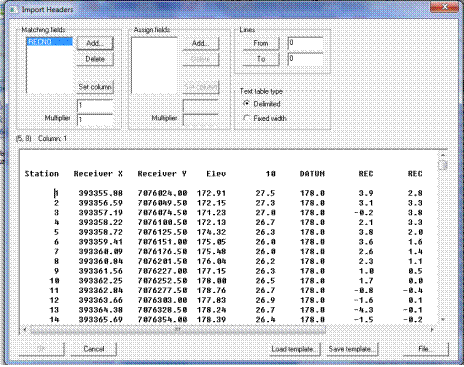Click station number 14 row
Screen dimensions: 464x367
(x=54, y=319)
